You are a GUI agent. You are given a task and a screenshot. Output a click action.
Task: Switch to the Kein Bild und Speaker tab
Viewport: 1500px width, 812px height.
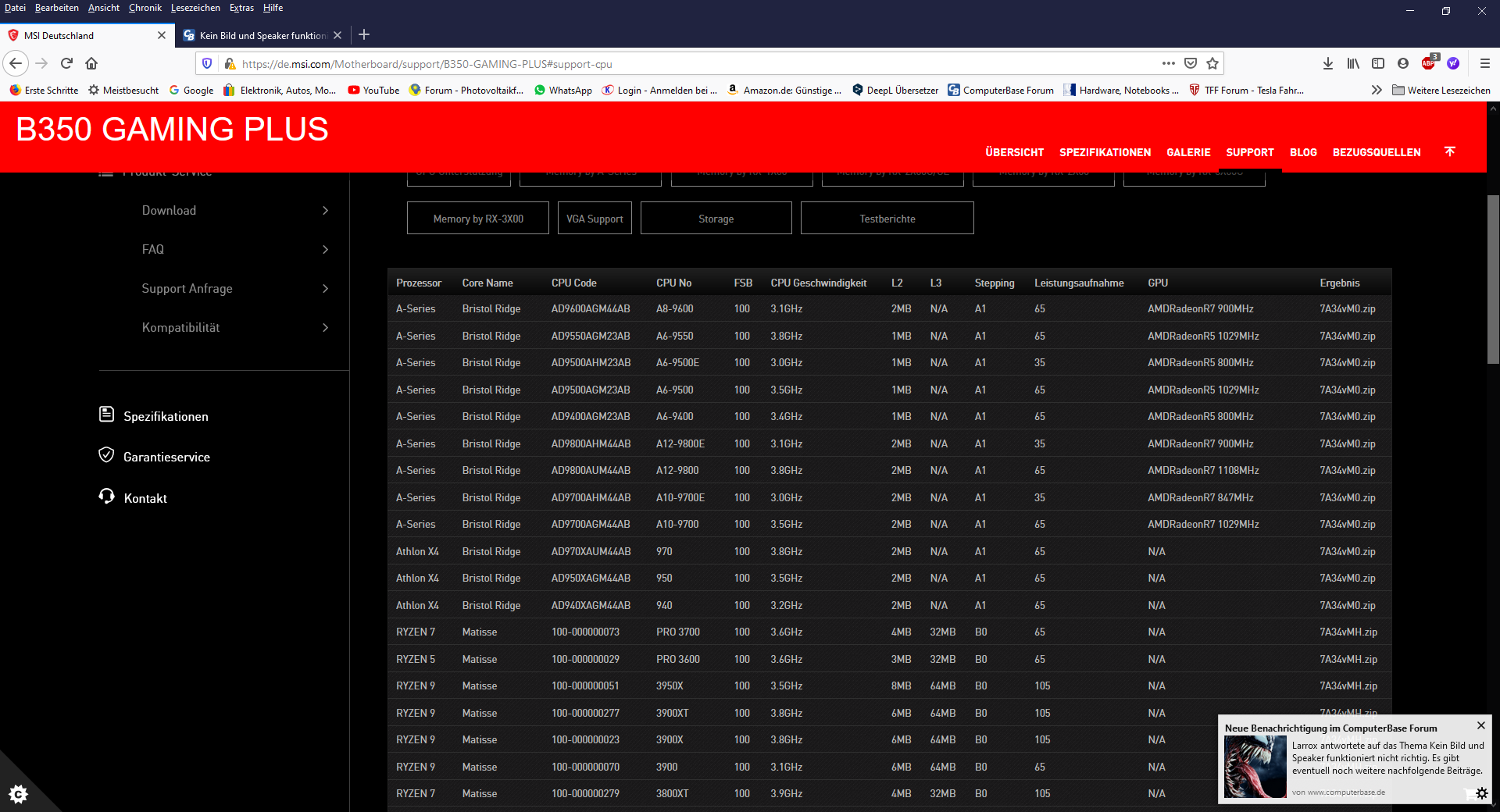tap(262, 35)
